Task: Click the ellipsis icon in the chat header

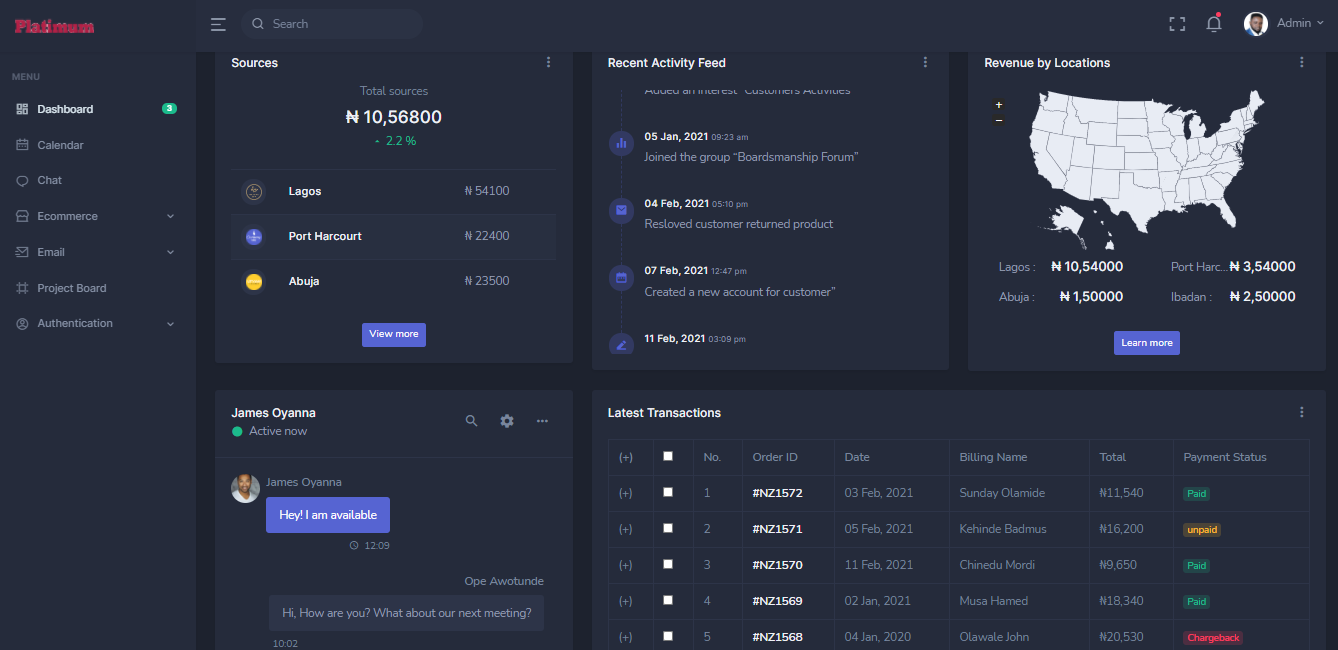Action: 542,421
